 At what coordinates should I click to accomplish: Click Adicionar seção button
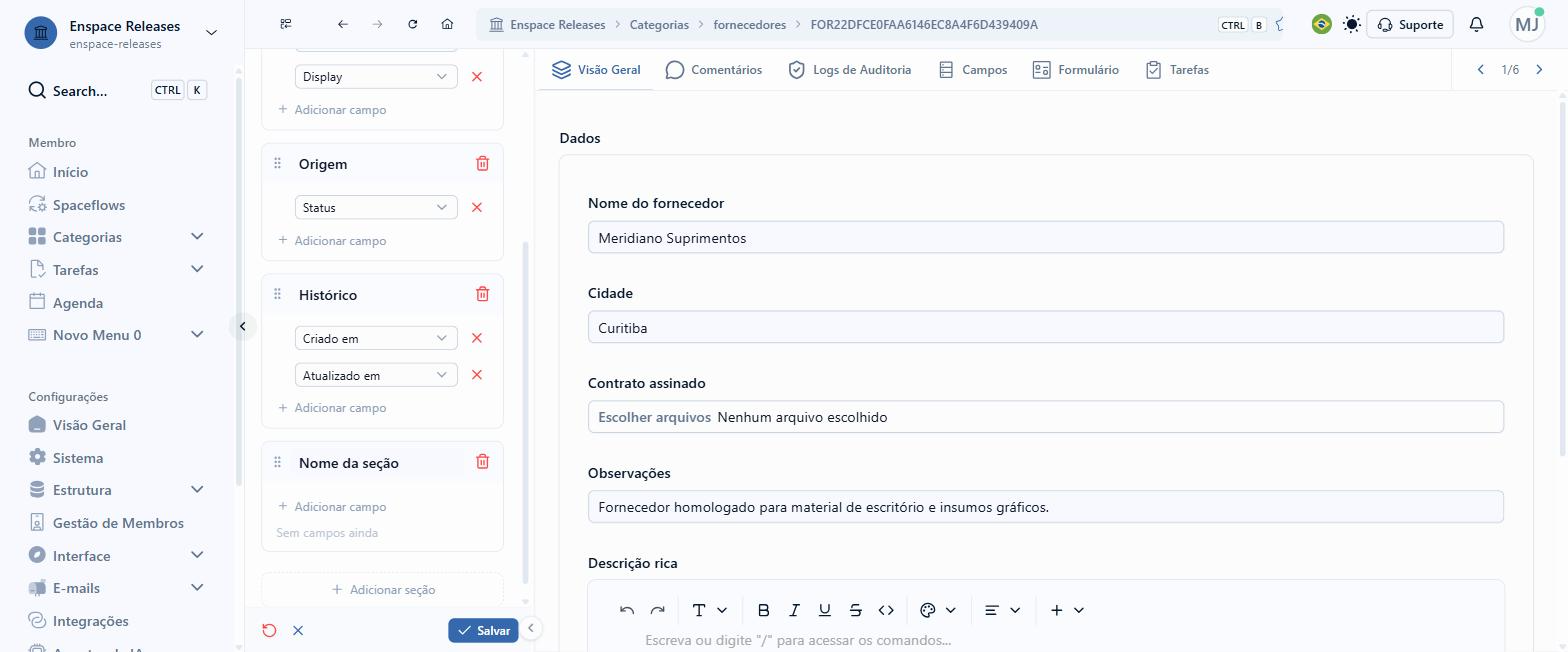[382, 590]
